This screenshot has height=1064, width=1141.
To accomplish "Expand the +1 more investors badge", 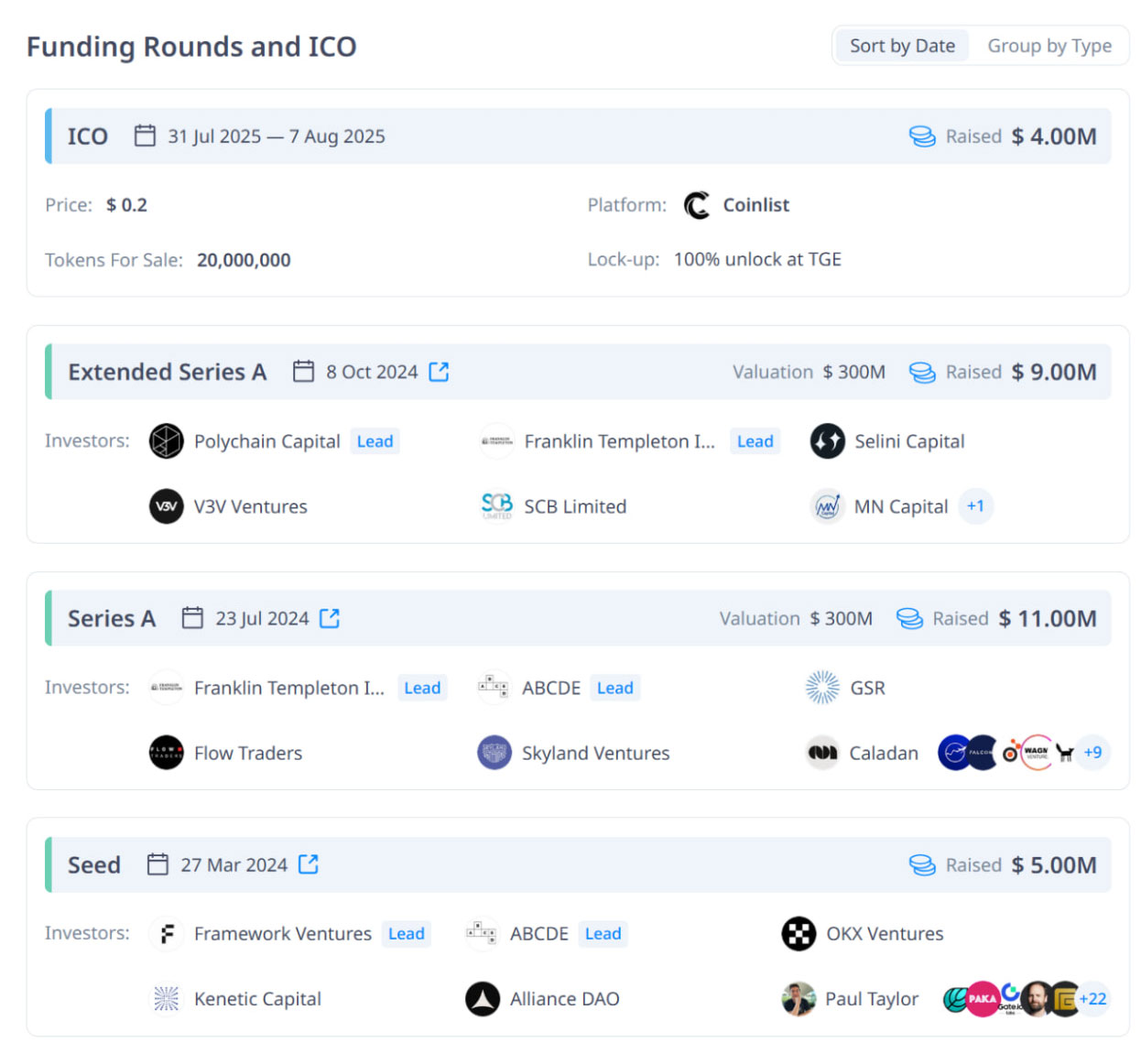I will 975,505.
